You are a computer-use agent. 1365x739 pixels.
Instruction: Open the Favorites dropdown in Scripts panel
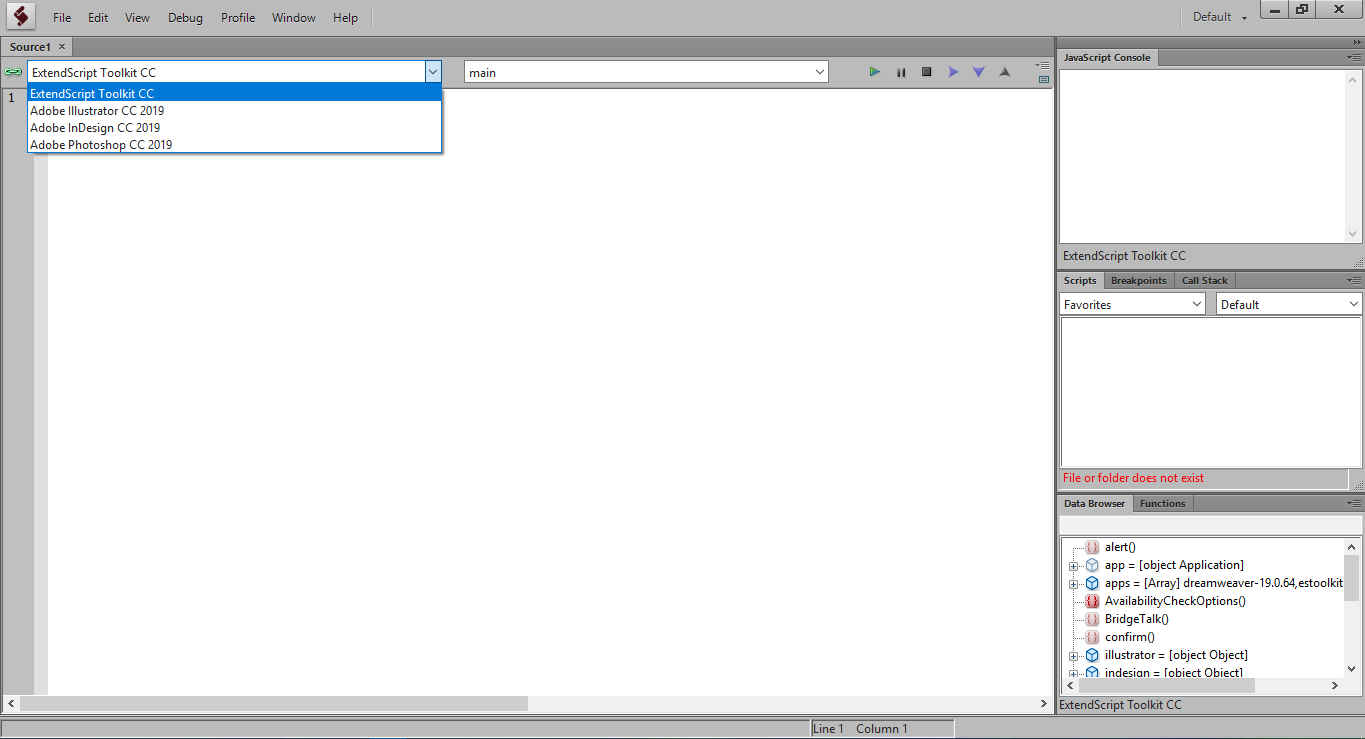point(1132,304)
